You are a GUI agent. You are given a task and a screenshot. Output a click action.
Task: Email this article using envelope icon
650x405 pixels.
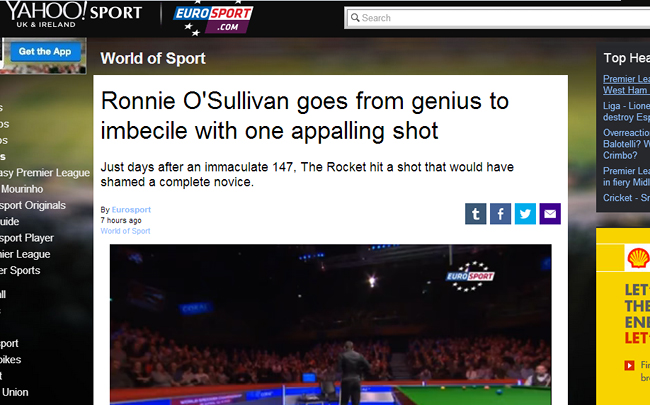(x=550, y=213)
